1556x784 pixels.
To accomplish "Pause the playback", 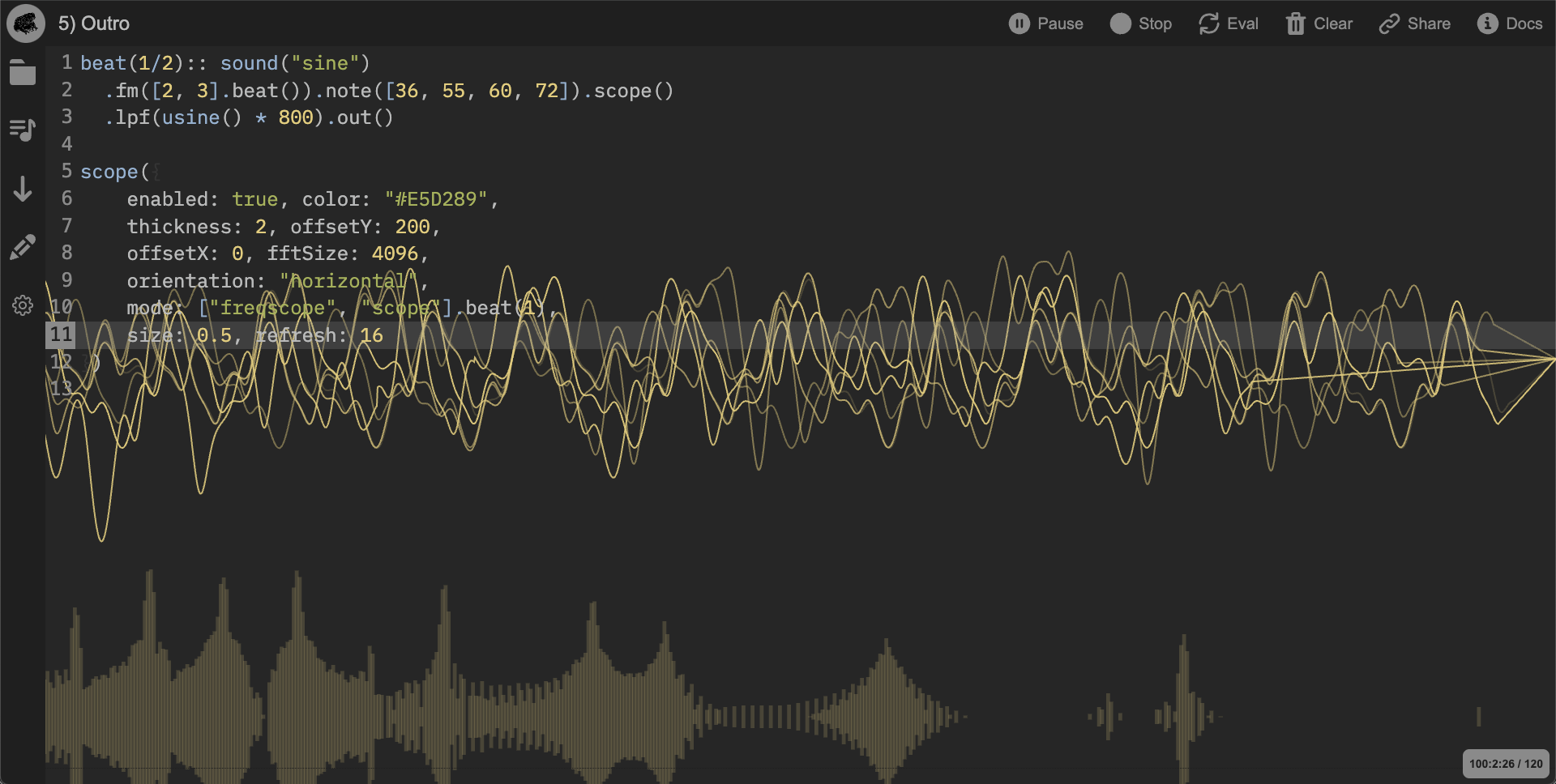I will click(1045, 23).
